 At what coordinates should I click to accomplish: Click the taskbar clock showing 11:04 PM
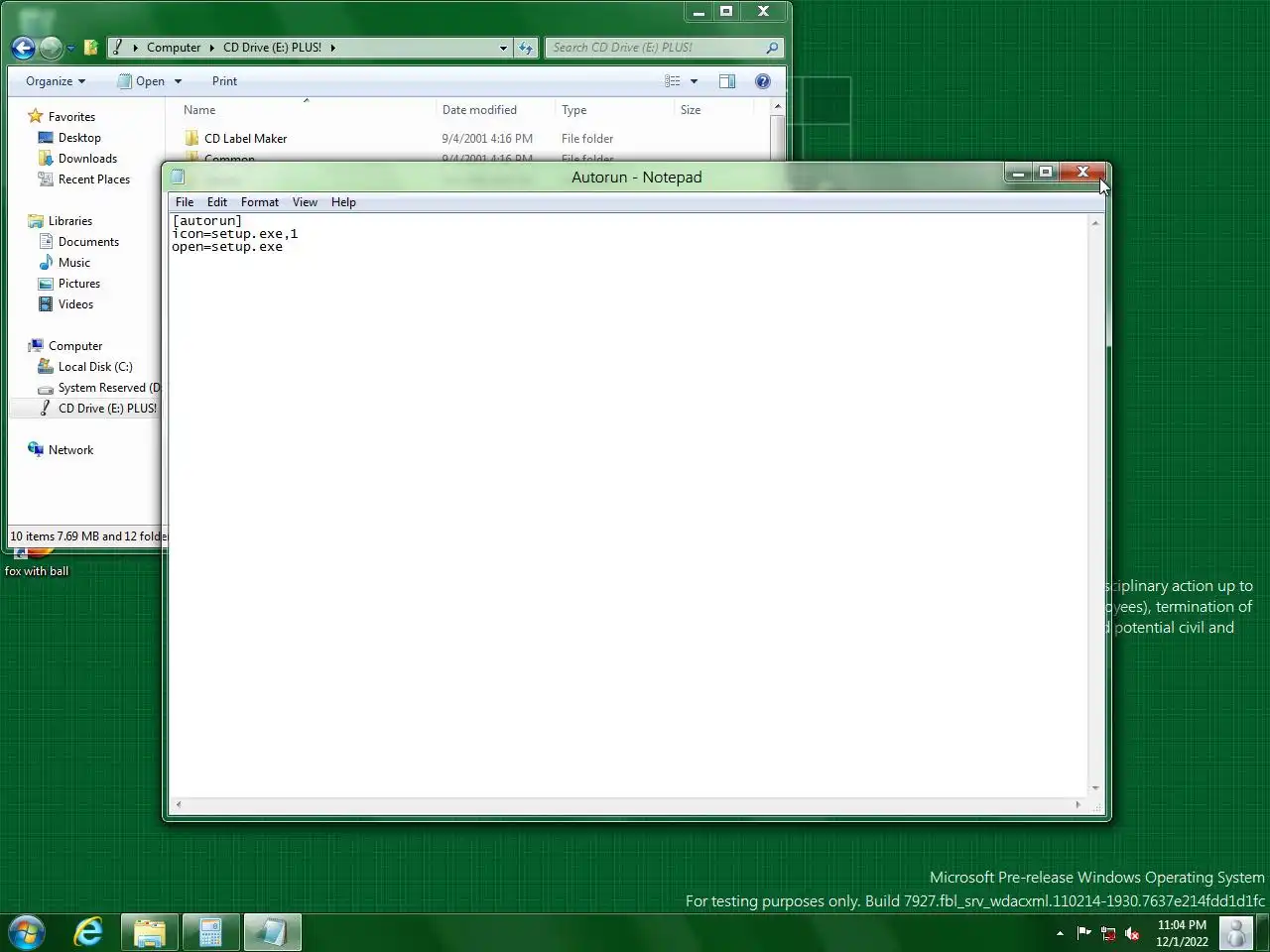tap(1182, 933)
